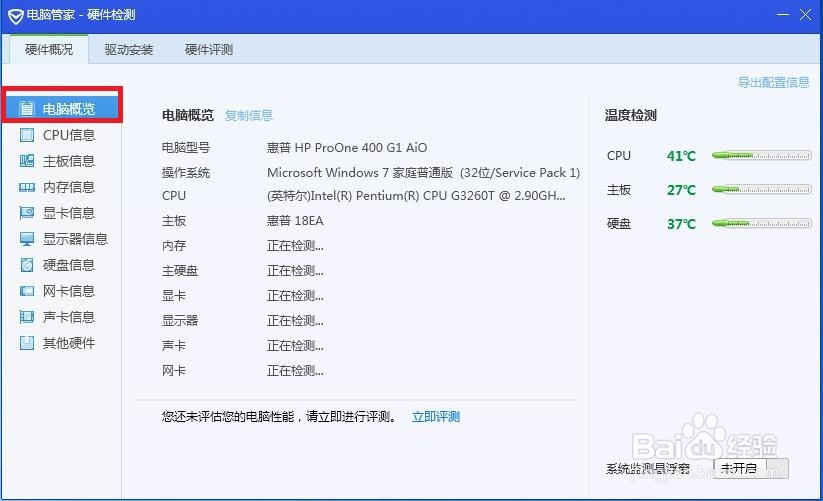Start benchmark via 立即评测 link
Image resolution: width=823 pixels, height=501 pixels.
pyautogui.click(x=436, y=417)
